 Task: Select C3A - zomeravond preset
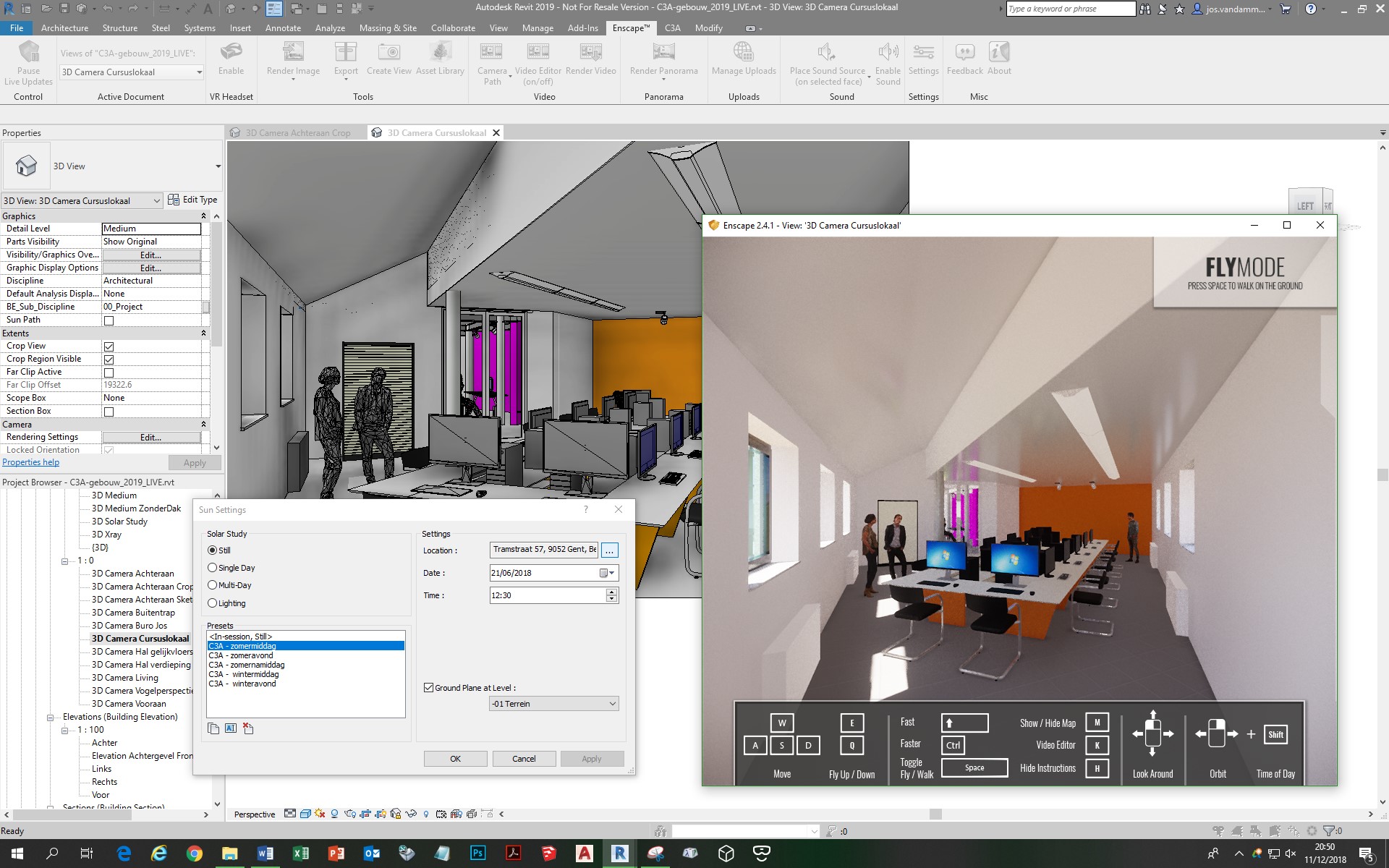tap(241, 655)
